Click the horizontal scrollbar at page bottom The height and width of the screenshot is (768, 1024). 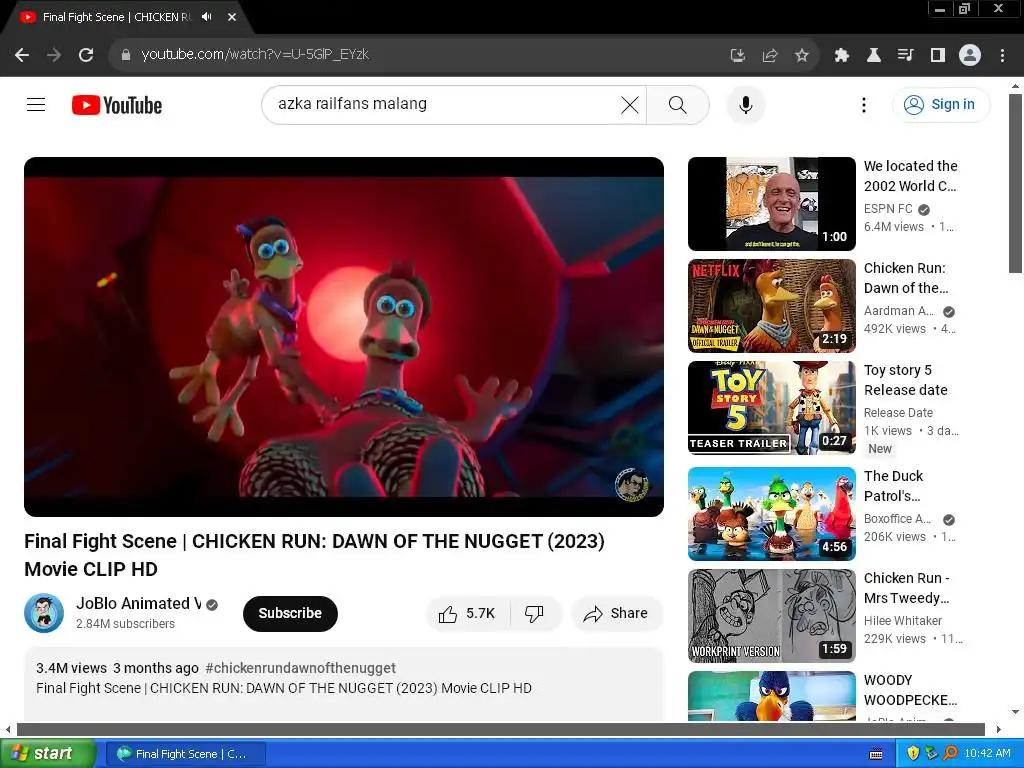point(500,729)
